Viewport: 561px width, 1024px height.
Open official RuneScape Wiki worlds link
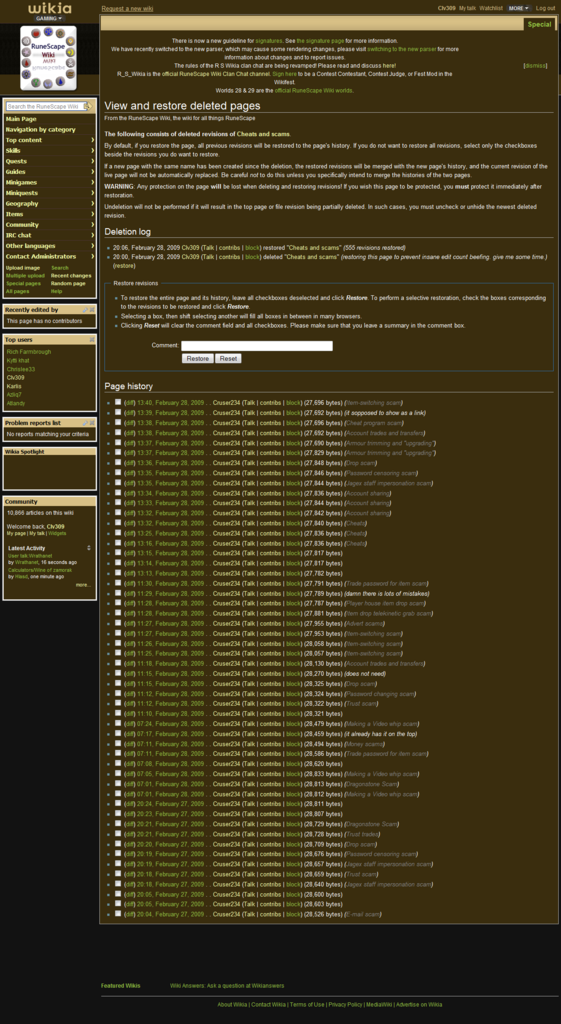click(x=313, y=90)
